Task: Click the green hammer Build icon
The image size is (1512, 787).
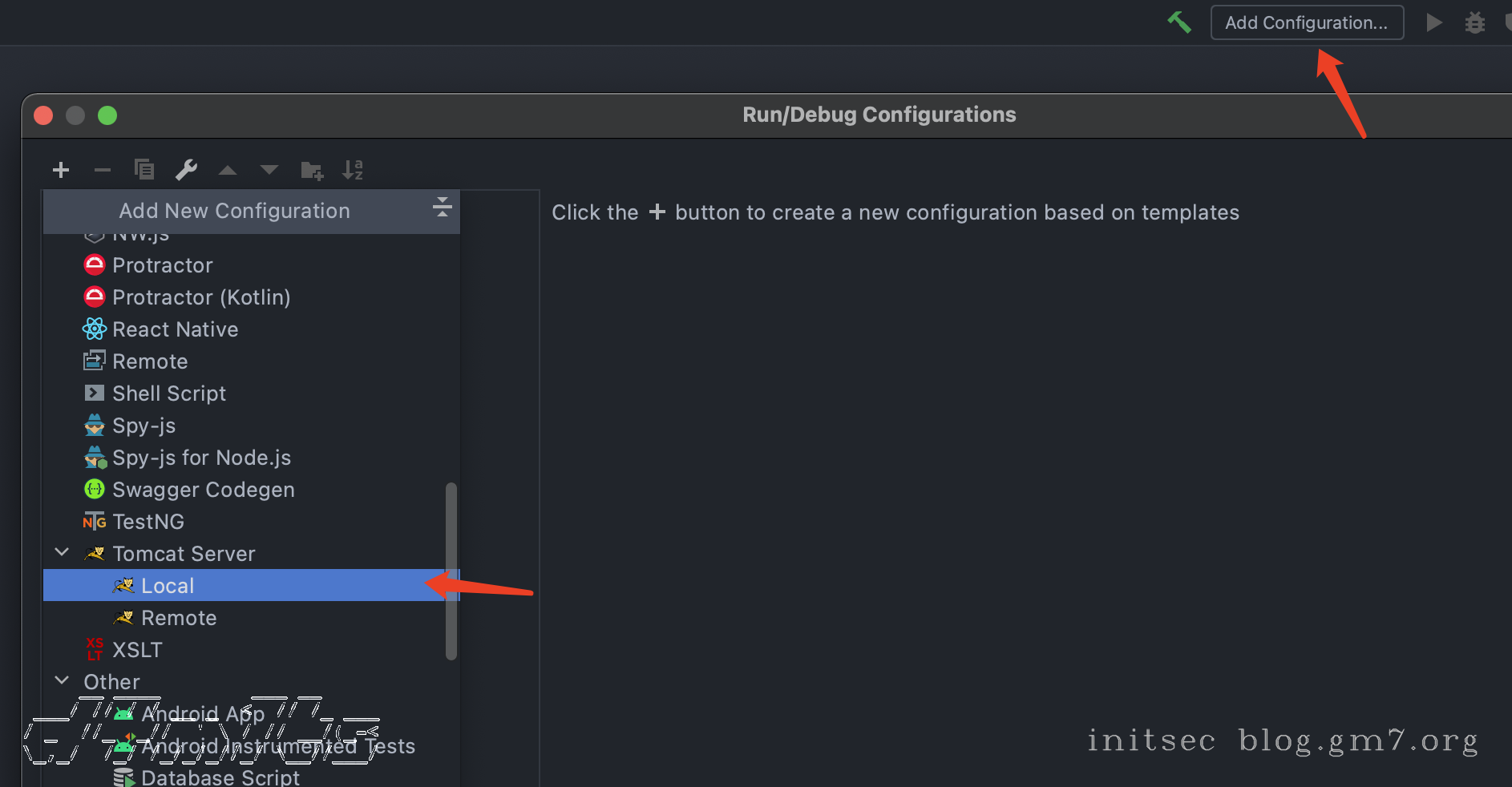Action: pyautogui.click(x=1178, y=22)
